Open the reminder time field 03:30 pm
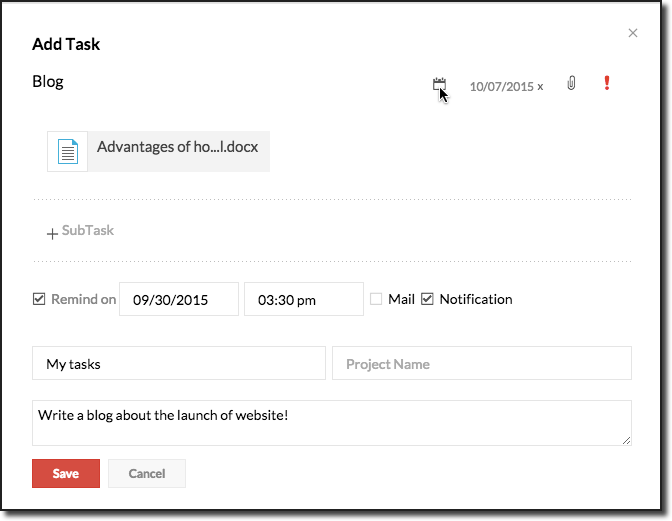This screenshot has width=672, height=521. tap(303, 299)
